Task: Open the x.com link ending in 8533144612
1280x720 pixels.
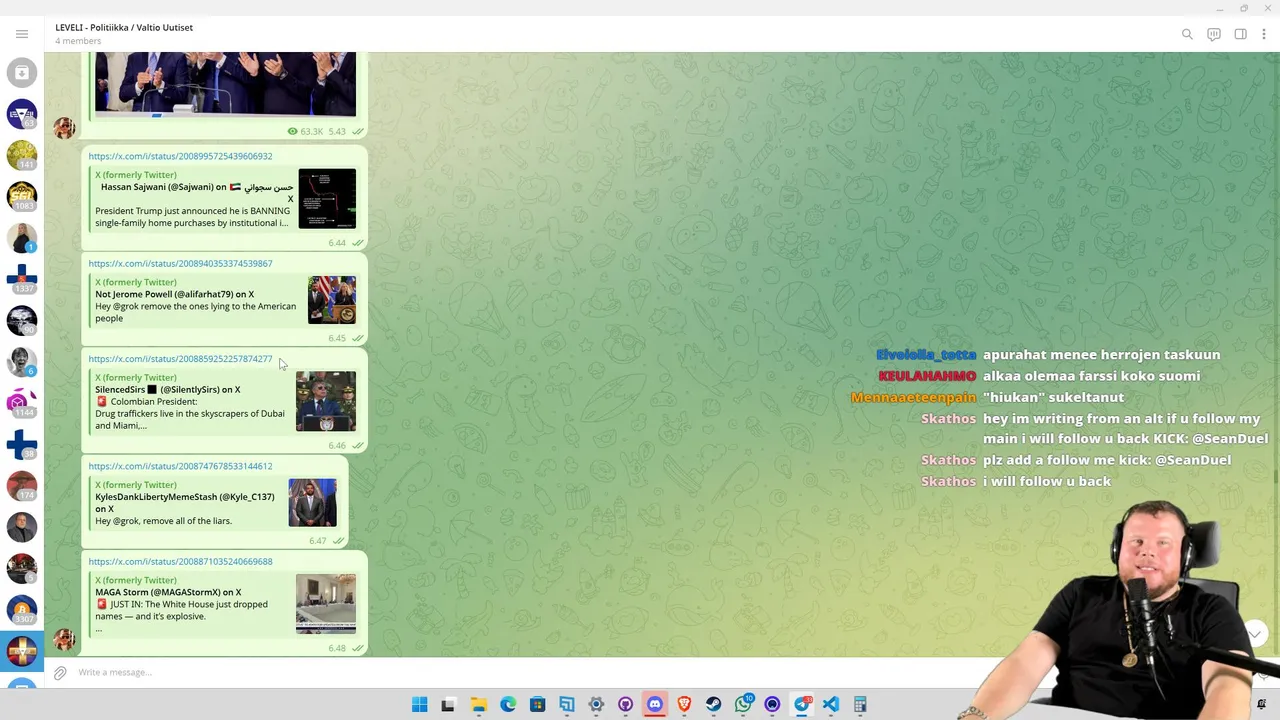Action: point(180,466)
